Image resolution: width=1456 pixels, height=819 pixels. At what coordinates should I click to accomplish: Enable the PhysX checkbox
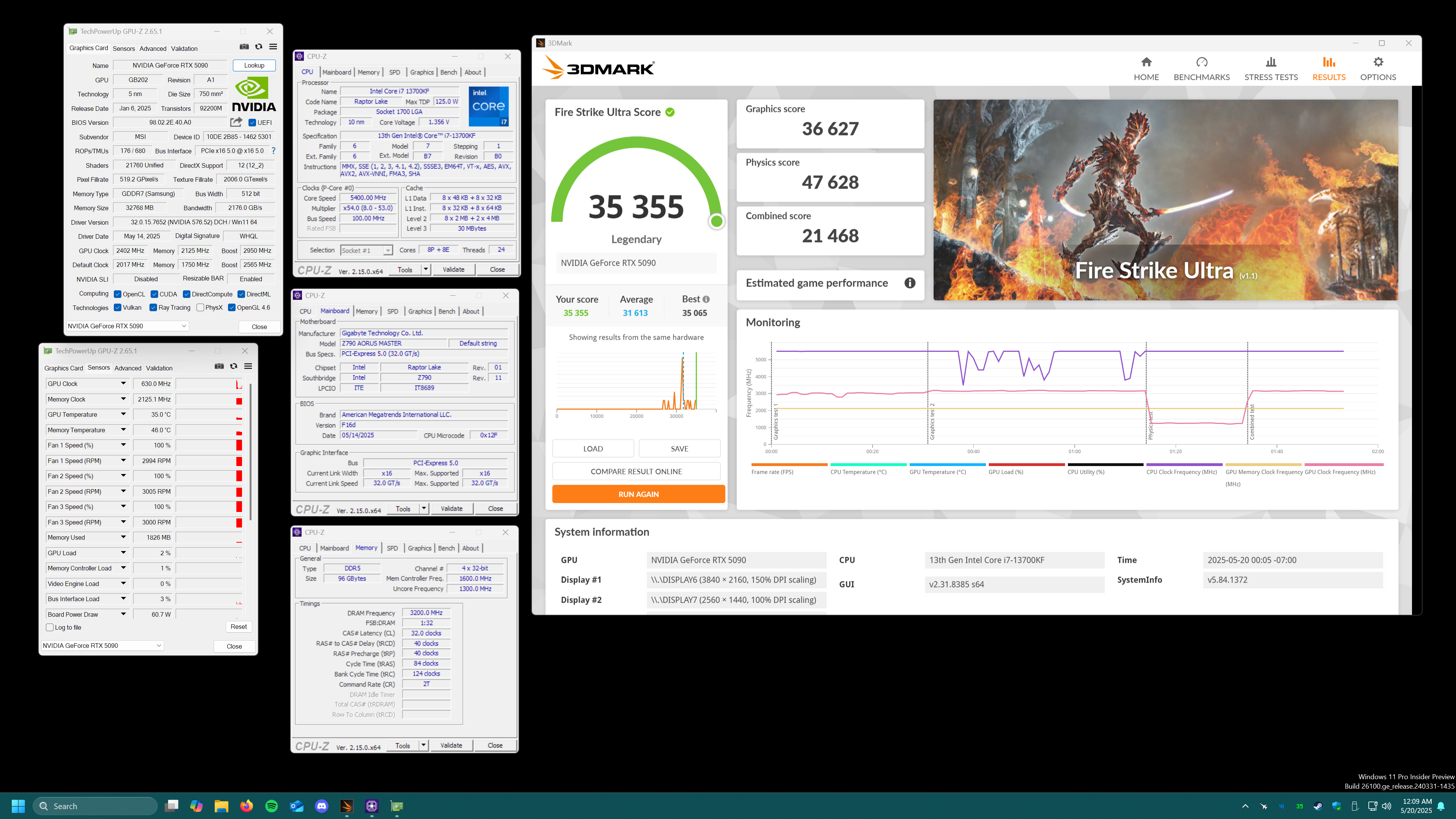coord(200,308)
